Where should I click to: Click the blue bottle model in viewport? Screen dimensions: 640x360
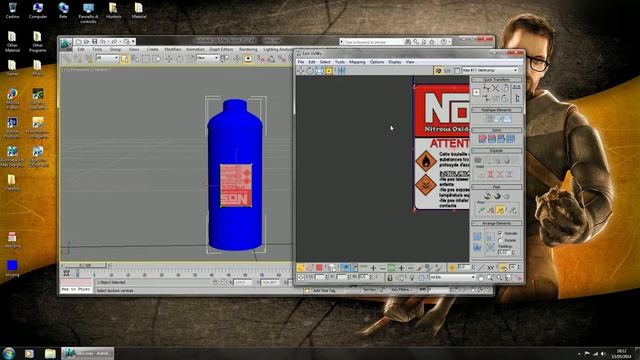235,174
